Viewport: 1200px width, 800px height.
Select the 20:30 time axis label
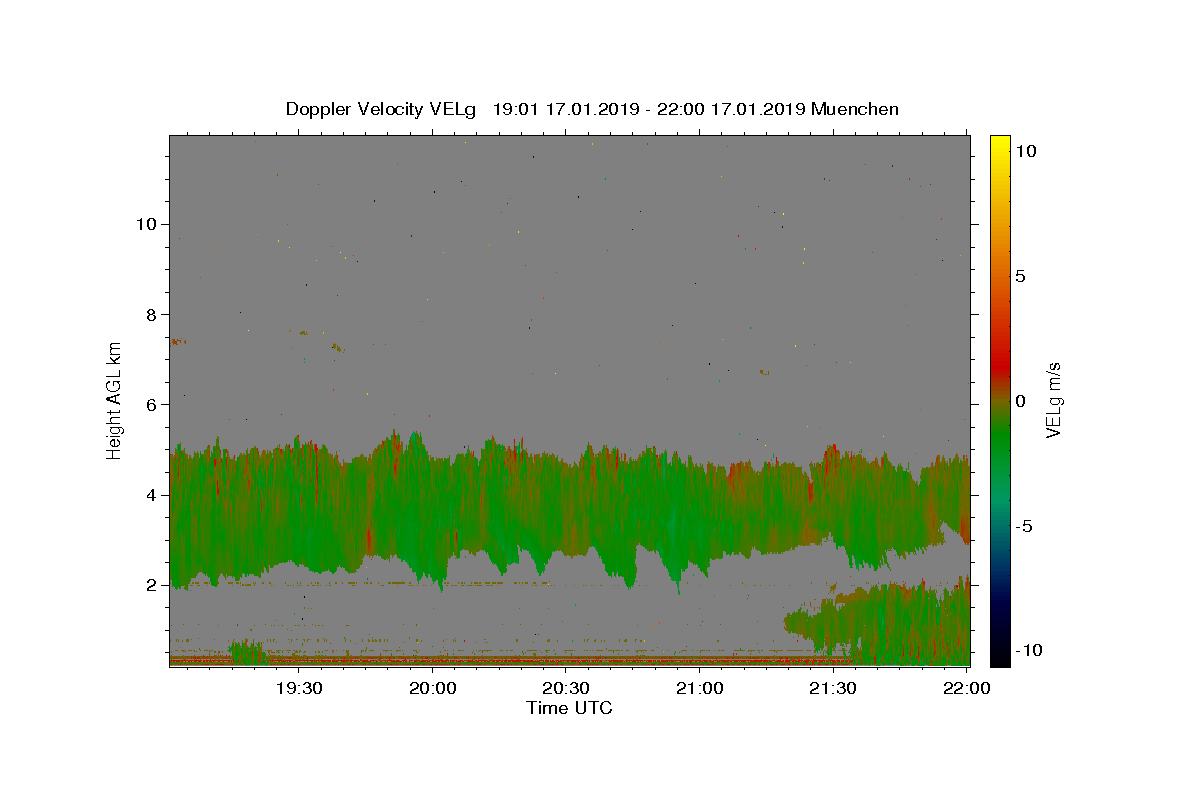point(566,688)
